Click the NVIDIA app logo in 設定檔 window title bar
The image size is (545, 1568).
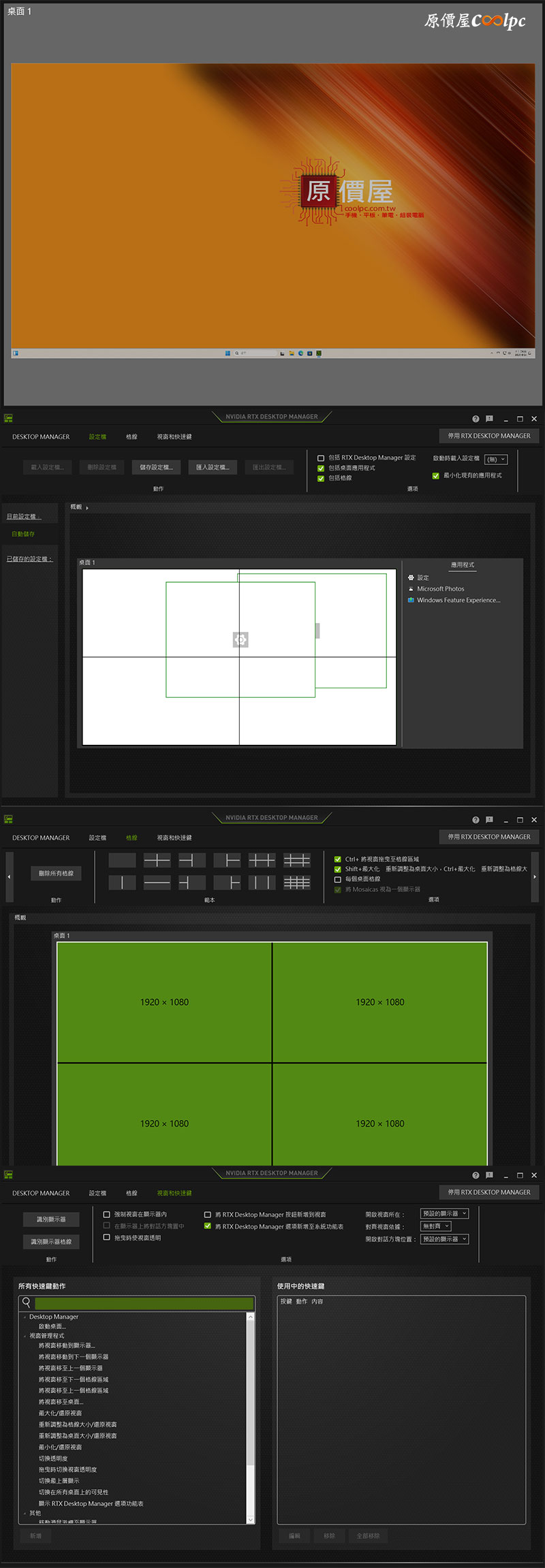(x=8, y=418)
